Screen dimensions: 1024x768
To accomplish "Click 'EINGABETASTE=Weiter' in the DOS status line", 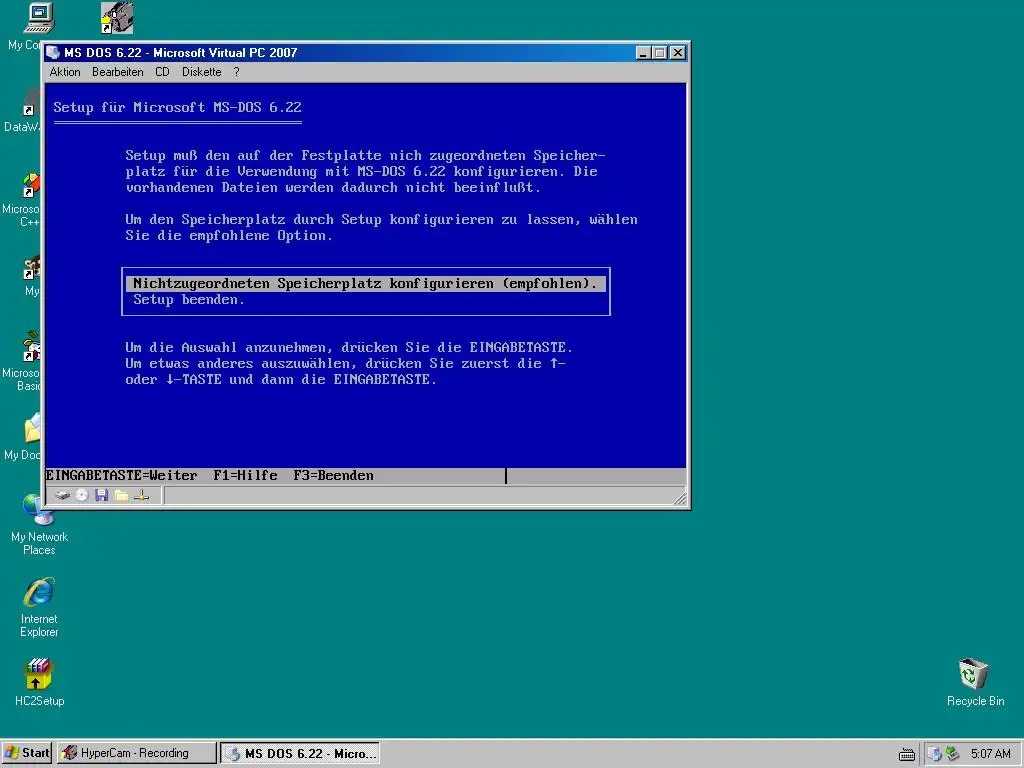I will pyautogui.click(x=121, y=475).
